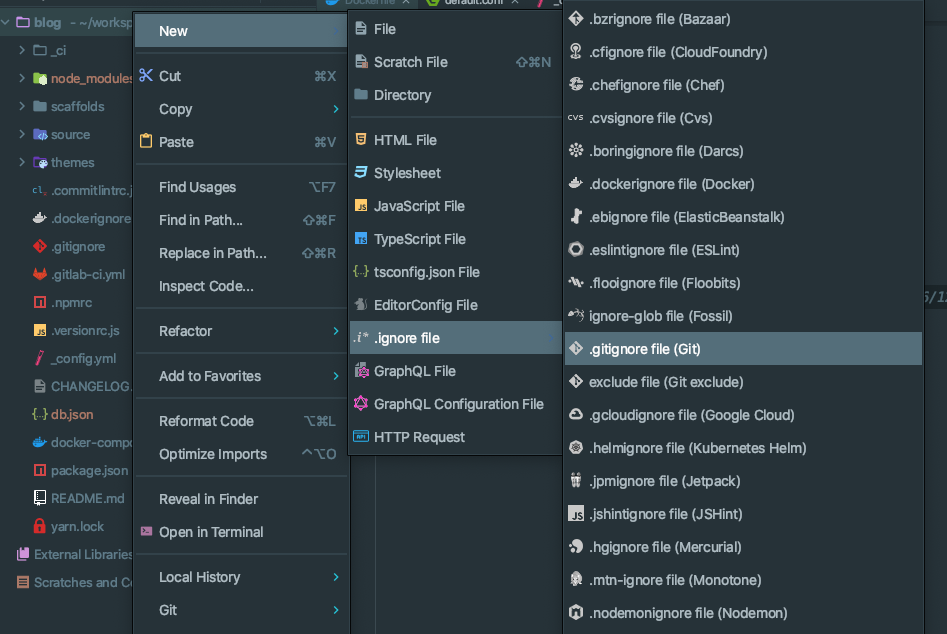The height and width of the screenshot is (634, 947).
Task: Open the Local History submenu arrow
Action: tap(336, 577)
